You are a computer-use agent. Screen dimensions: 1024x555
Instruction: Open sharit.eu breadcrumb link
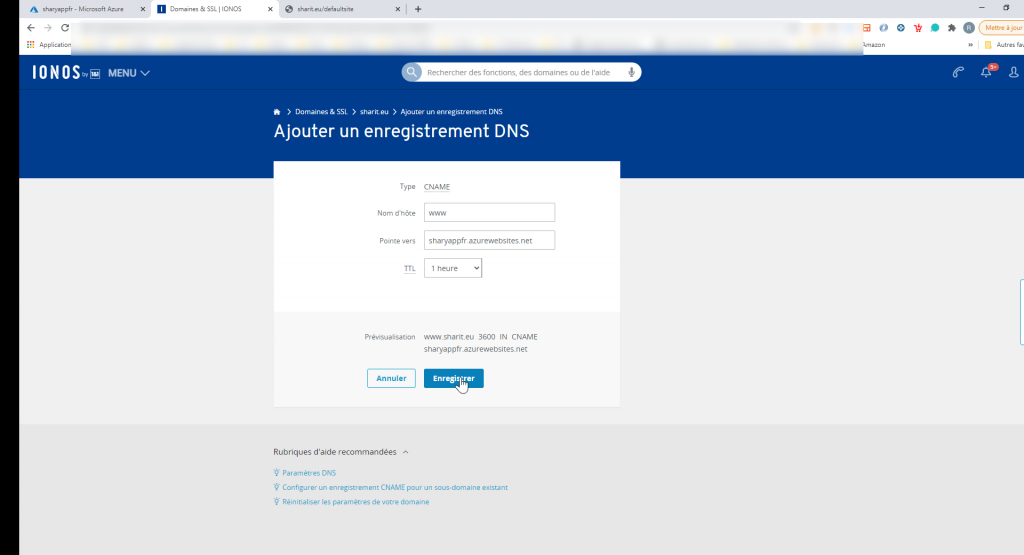[374, 112]
